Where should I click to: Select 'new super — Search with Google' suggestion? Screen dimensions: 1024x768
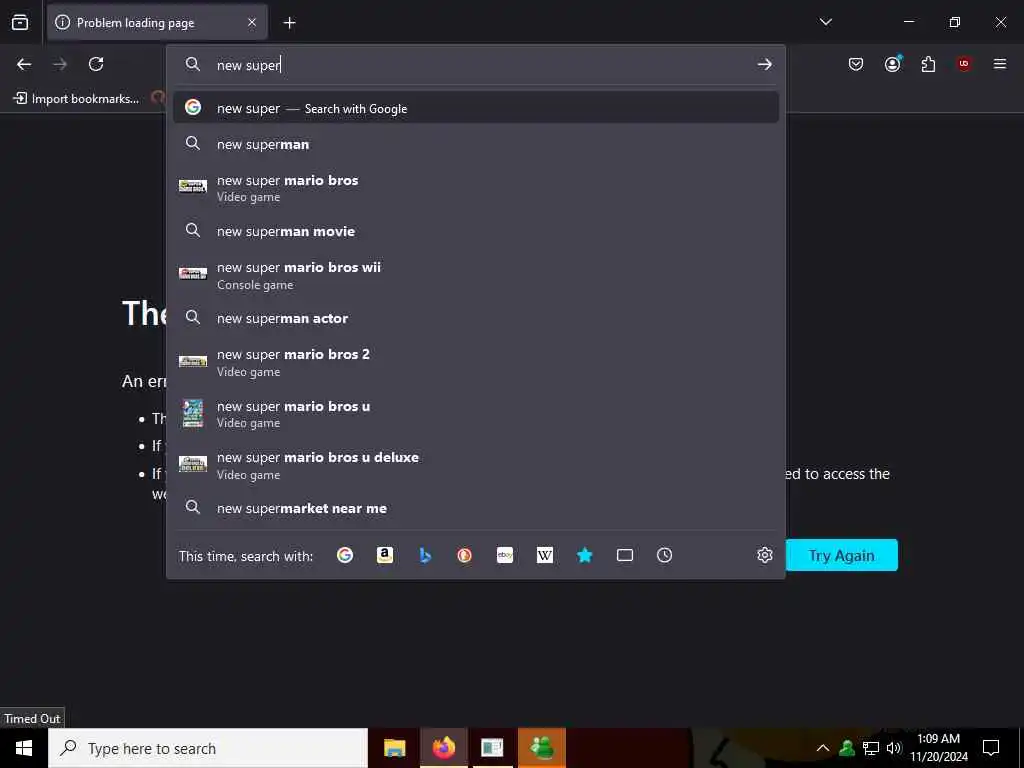475,108
